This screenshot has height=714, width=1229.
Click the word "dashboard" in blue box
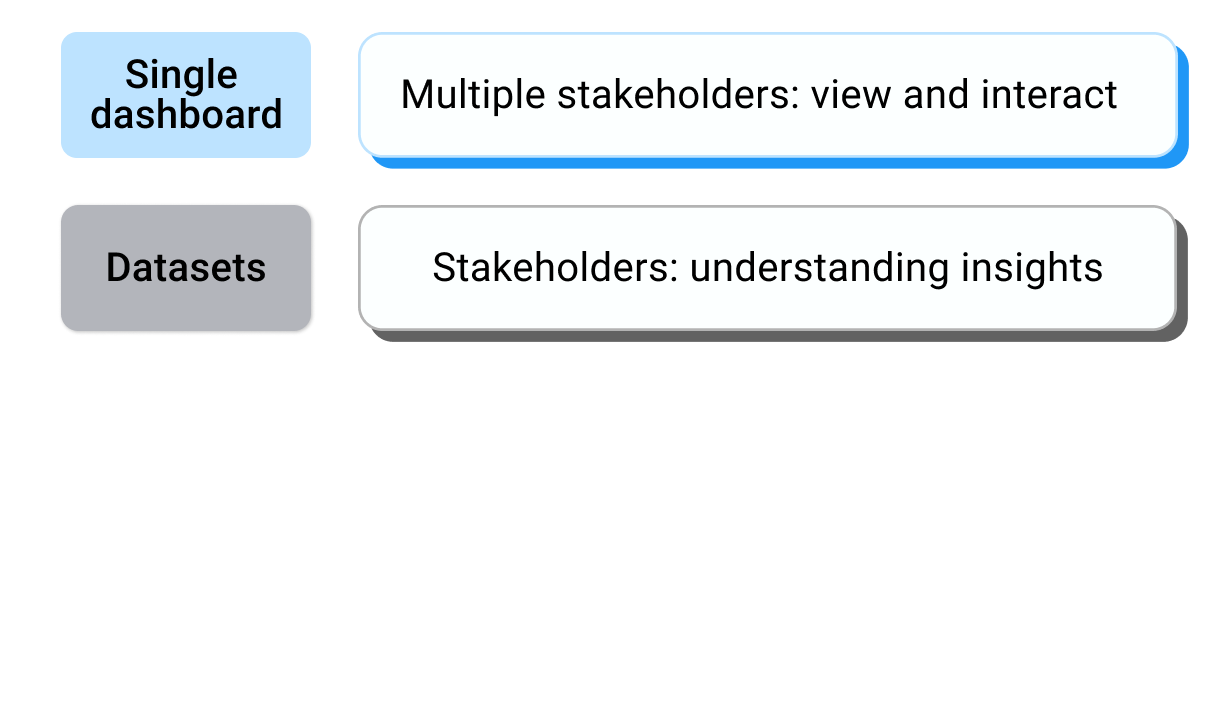[x=186, y=114]
